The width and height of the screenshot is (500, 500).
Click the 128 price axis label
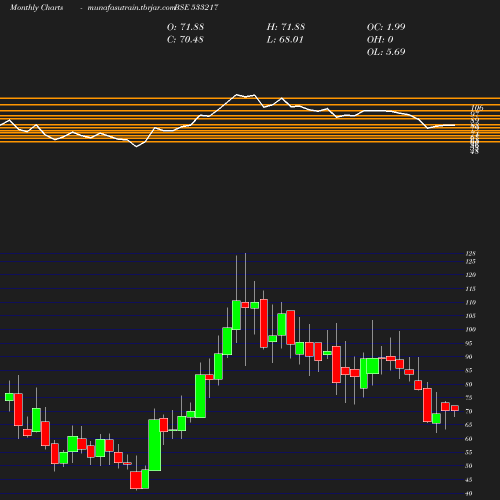click(x=470, y=254)
